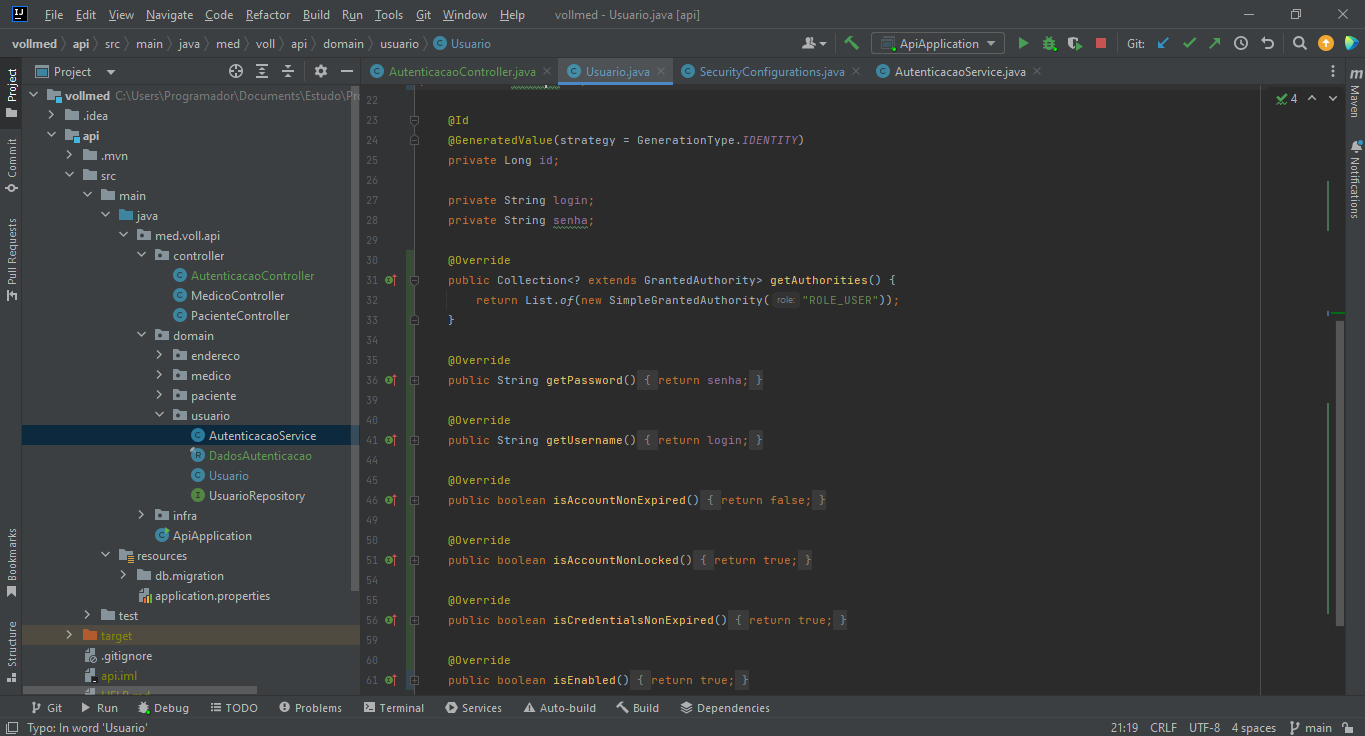Change line separator CRLF in status bar
The height and width of the screenshot is (736, 1365).
[1164, 727]
